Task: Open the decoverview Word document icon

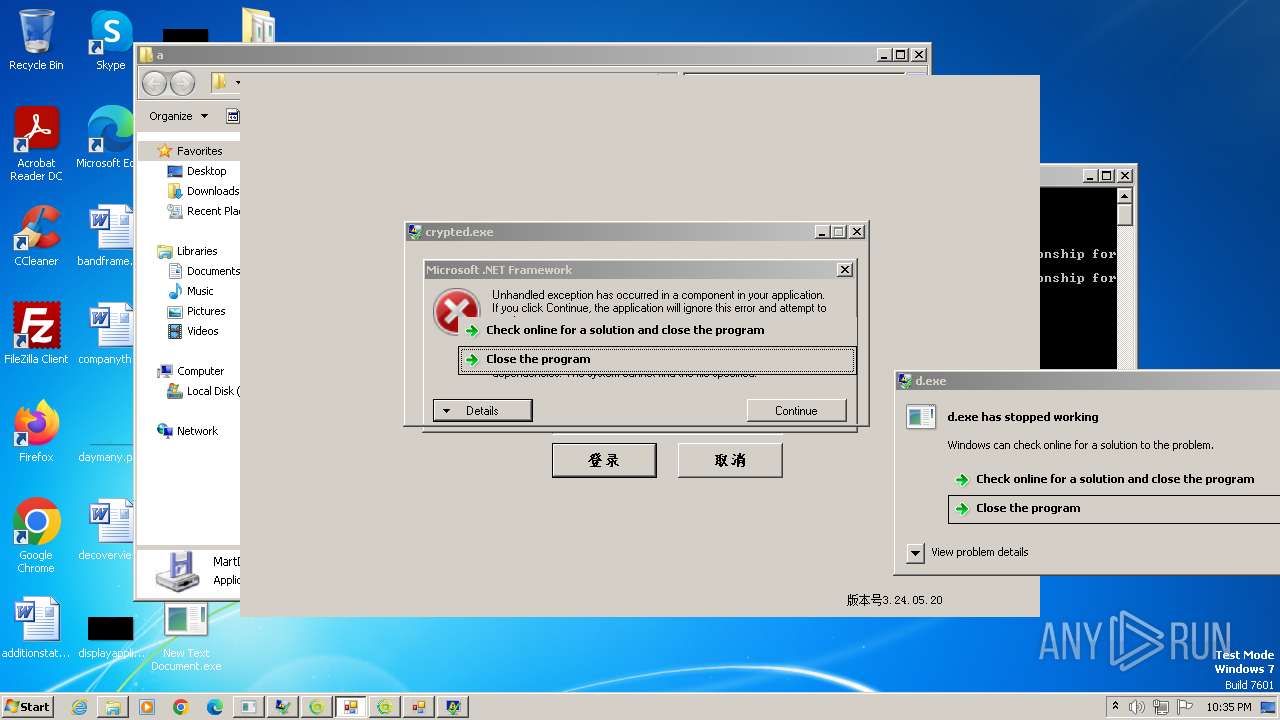Action: click(108, 529)
